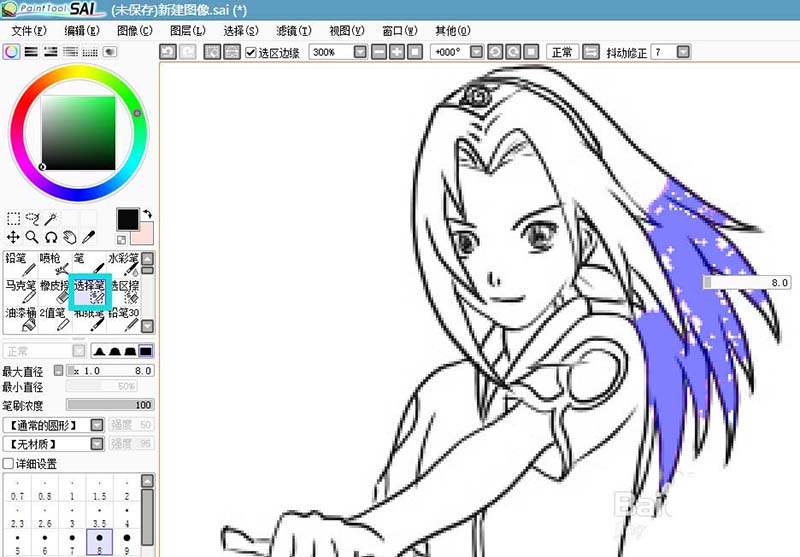Open the +000° rotation angle dropdown

476,52
